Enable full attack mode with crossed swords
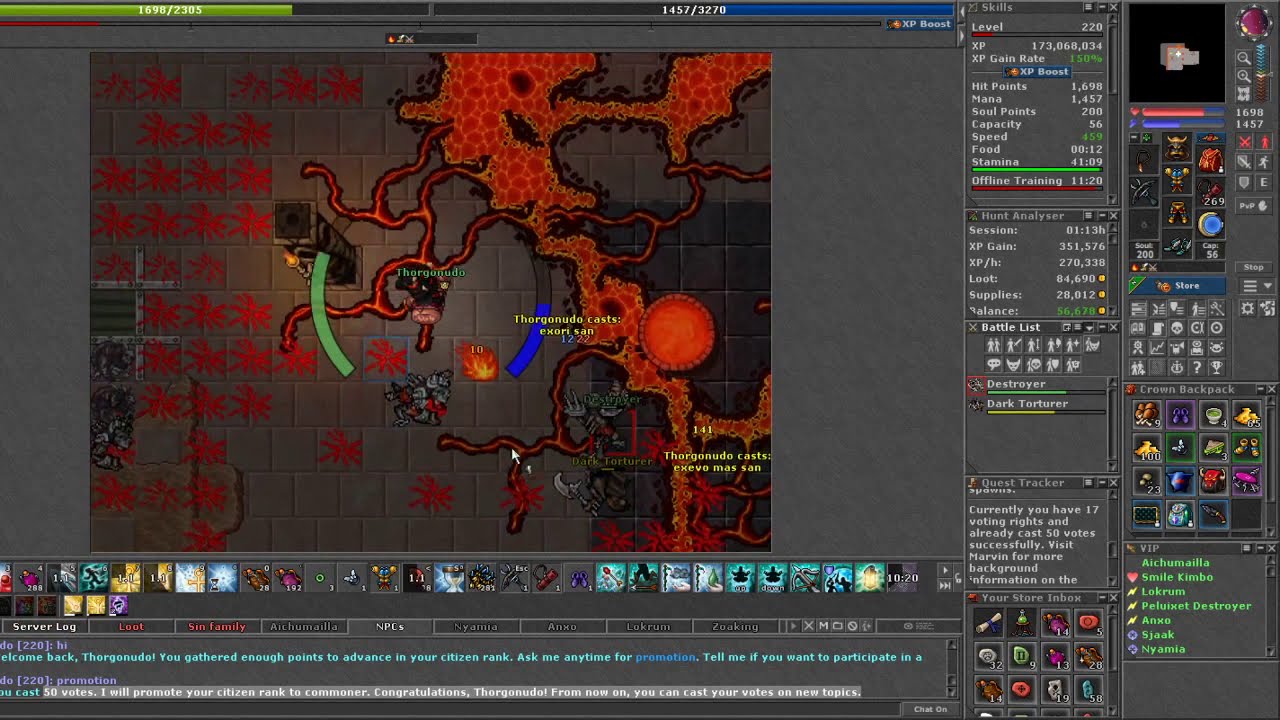Image resolution: width=1280 pixels, height=720 pixels. [x=1246, y=142]
